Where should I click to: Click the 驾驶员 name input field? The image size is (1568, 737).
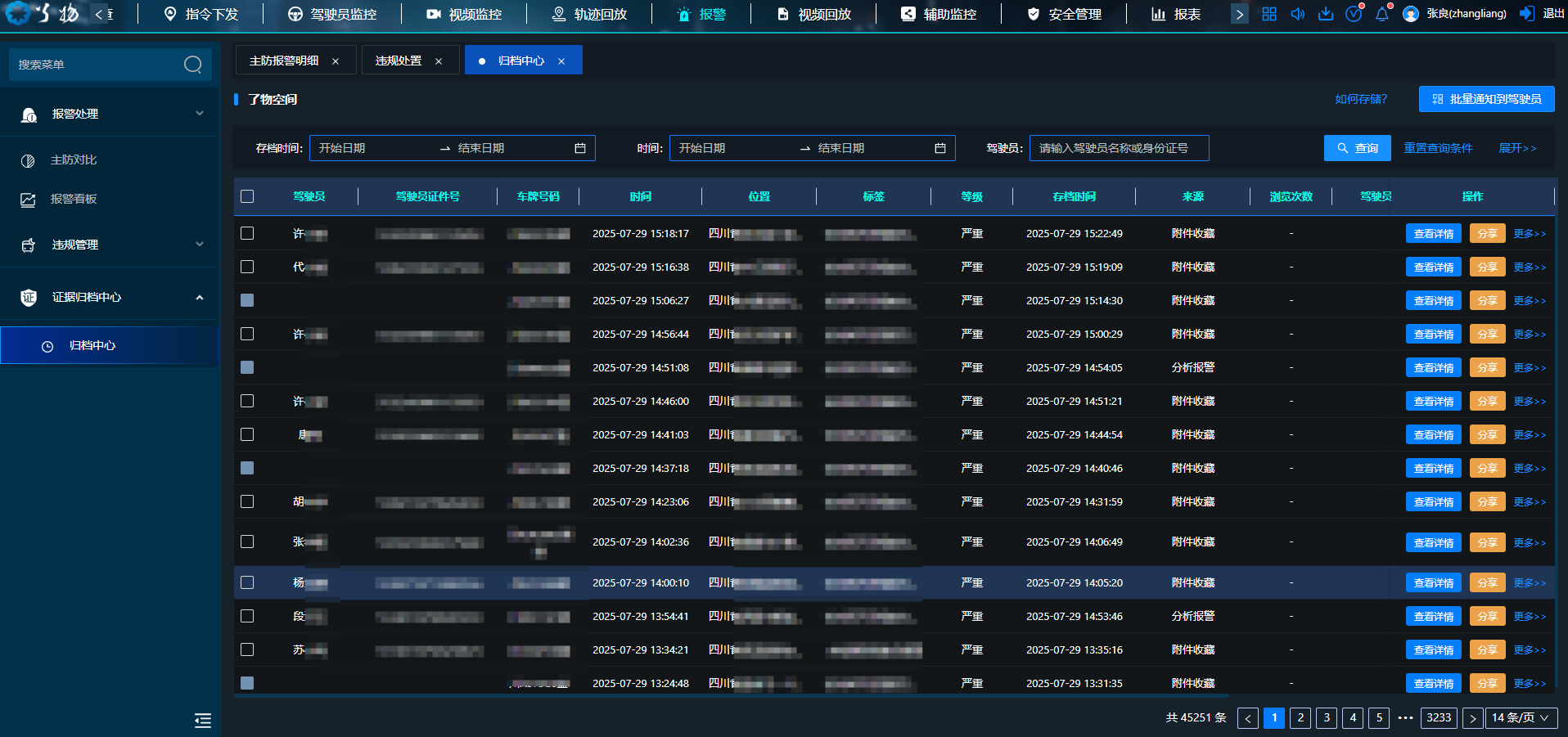[1118, 148]
